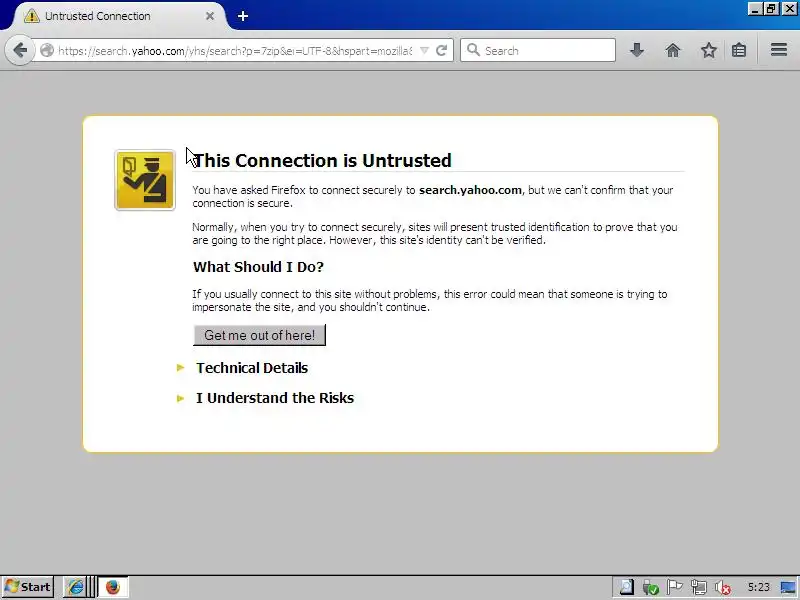Click the address bar URL field
This screenshot has height=600, width=800.
pyautogui.click(x=235, y=51)
